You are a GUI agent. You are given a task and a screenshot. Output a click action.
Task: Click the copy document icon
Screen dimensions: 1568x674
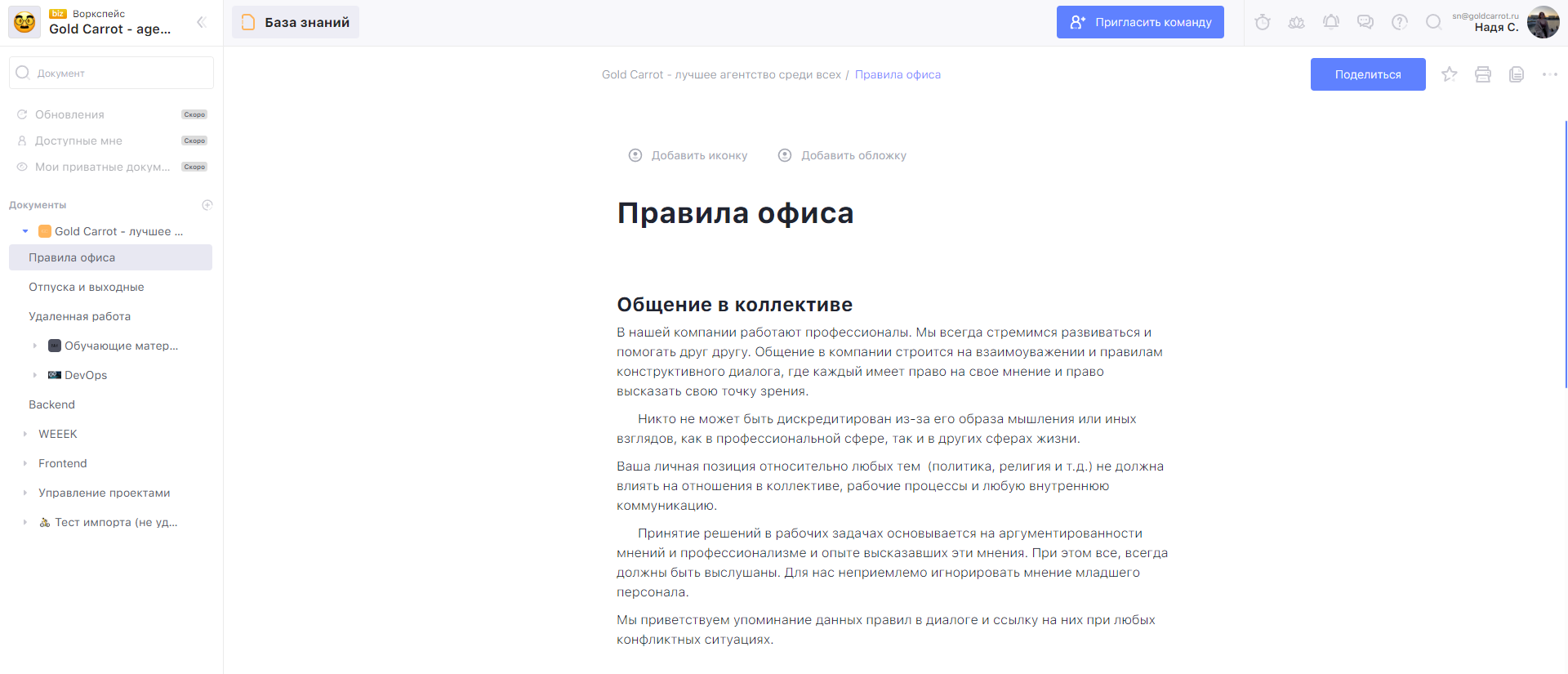click(1517, 74)
